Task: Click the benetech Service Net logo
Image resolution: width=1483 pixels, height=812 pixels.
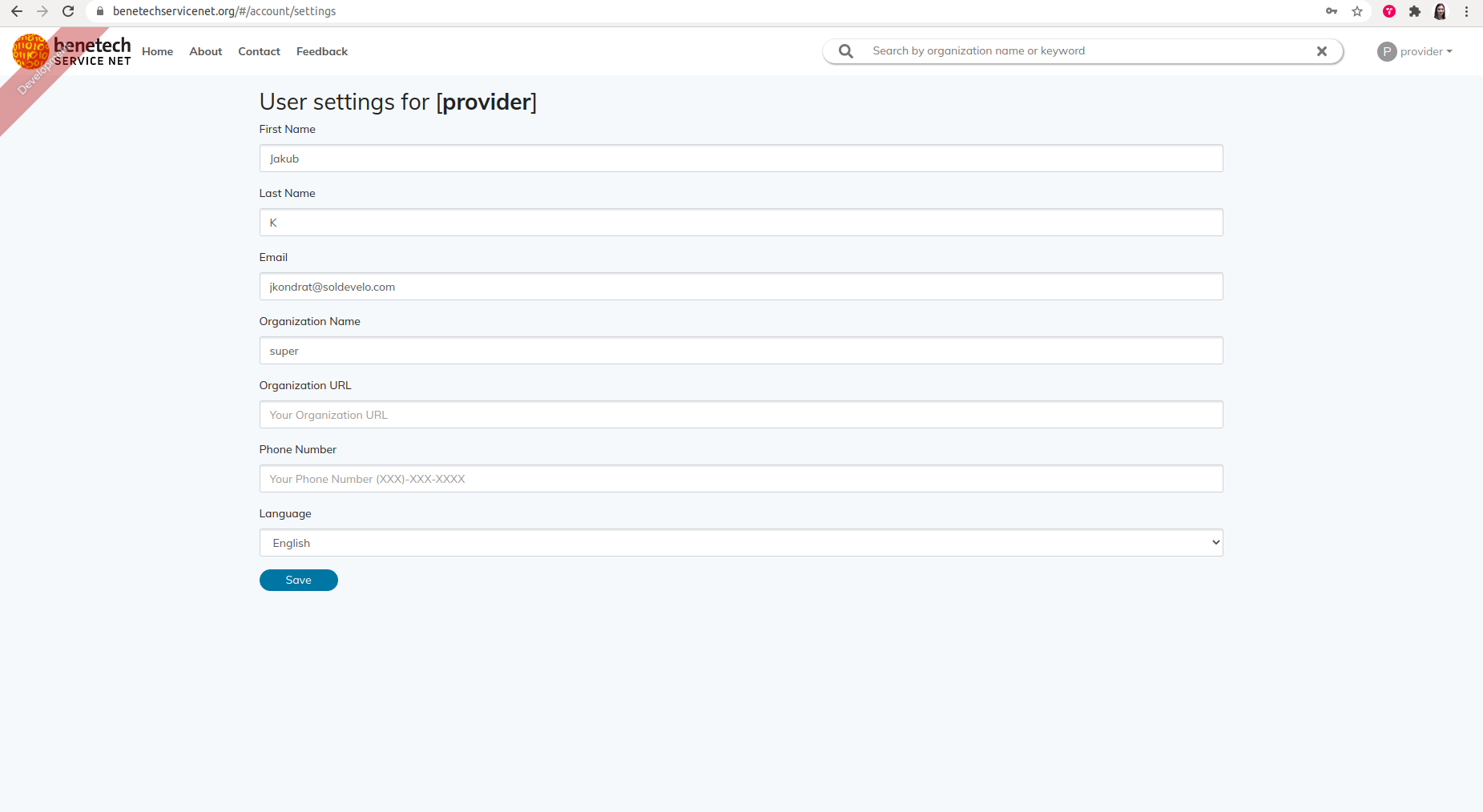Action: [72, 50]
